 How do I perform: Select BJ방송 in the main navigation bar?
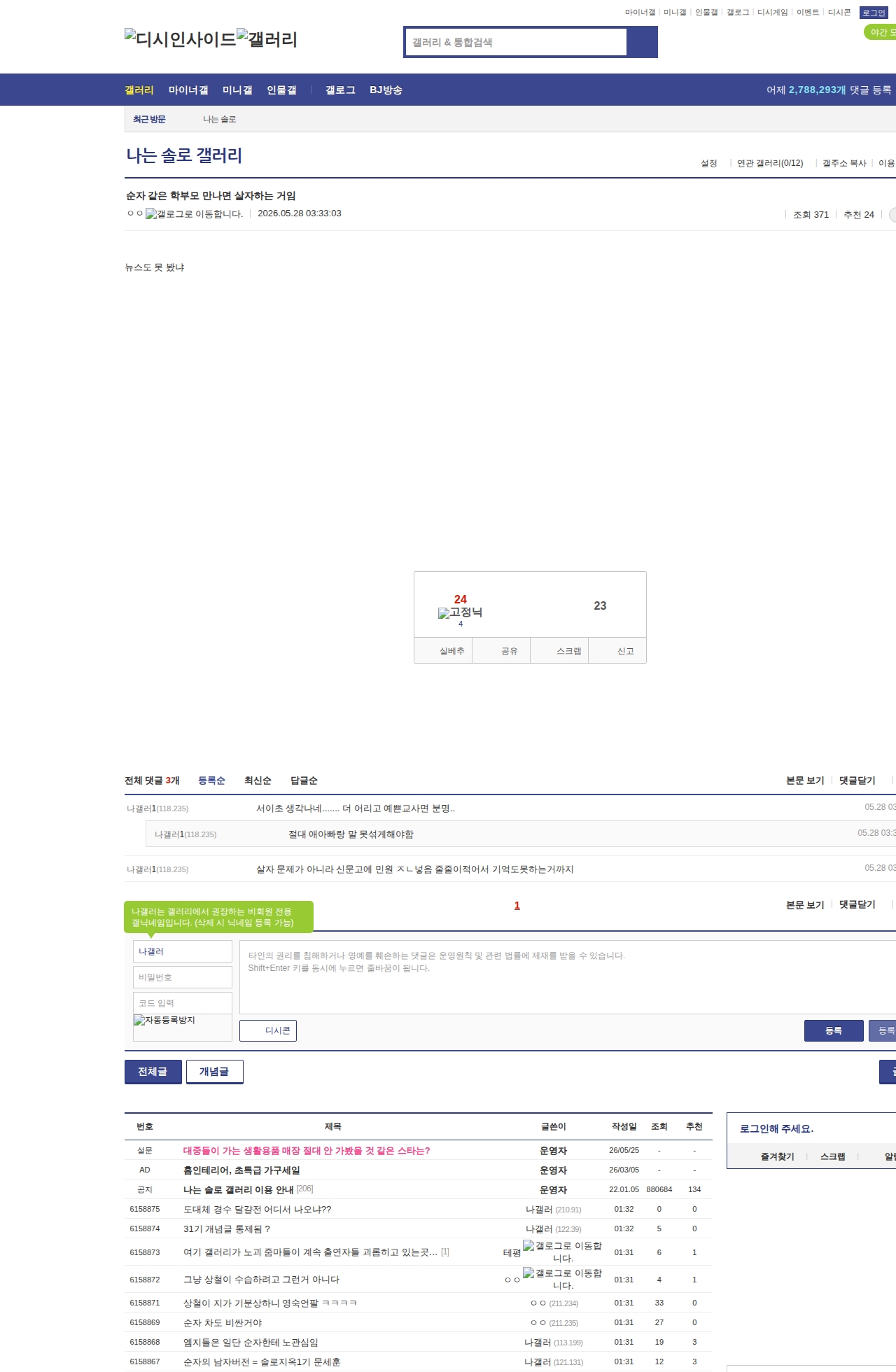[386, 90]
